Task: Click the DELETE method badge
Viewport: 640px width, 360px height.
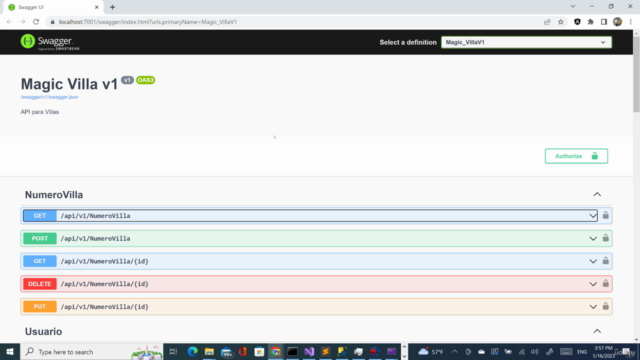Action: tap(40, 284)
